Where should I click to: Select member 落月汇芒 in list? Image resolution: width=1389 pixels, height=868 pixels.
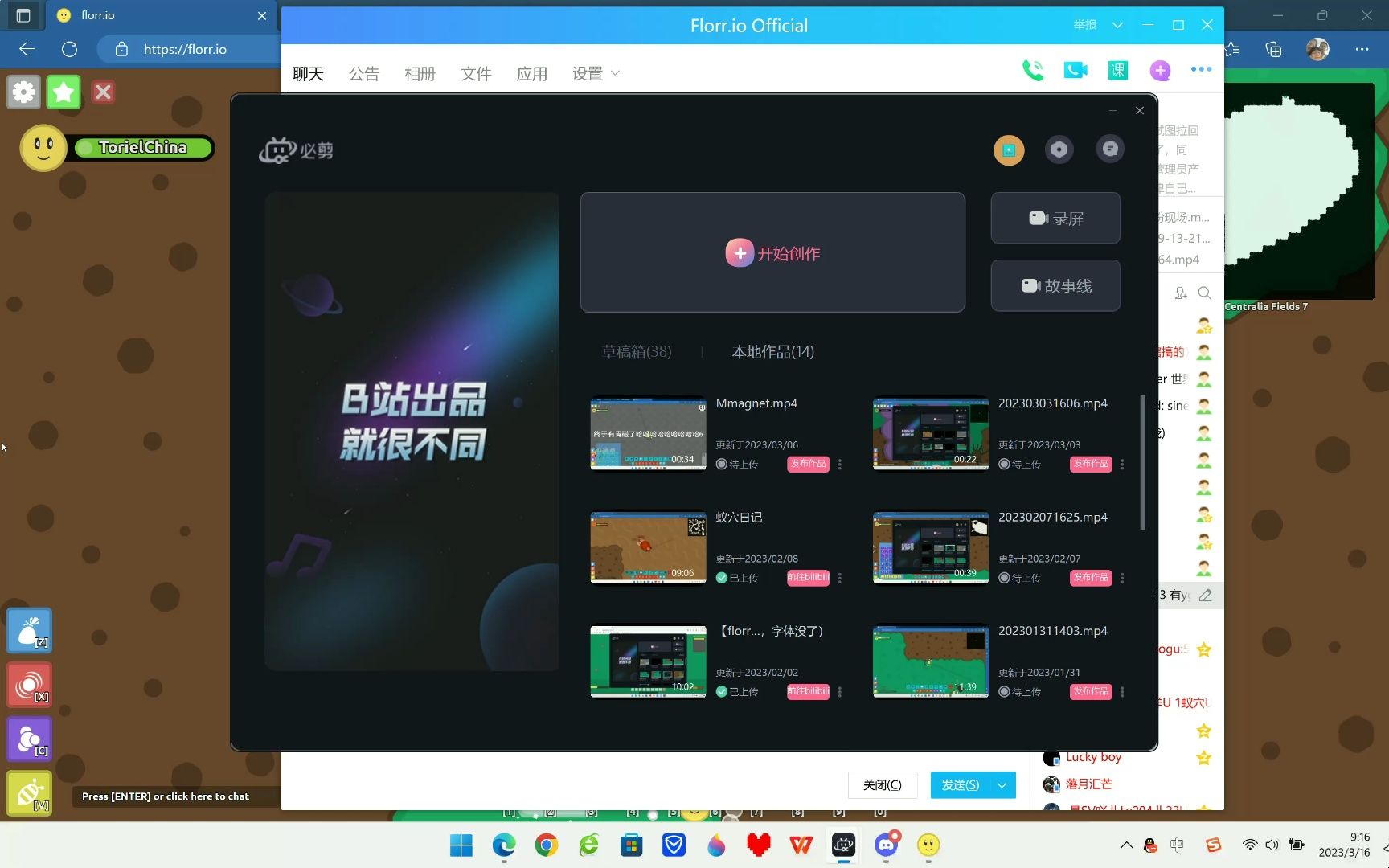click(1088, 784)
